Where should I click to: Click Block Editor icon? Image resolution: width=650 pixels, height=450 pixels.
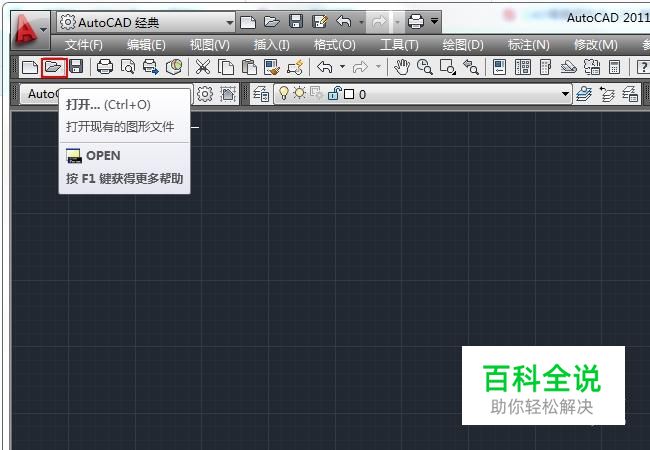295,67
